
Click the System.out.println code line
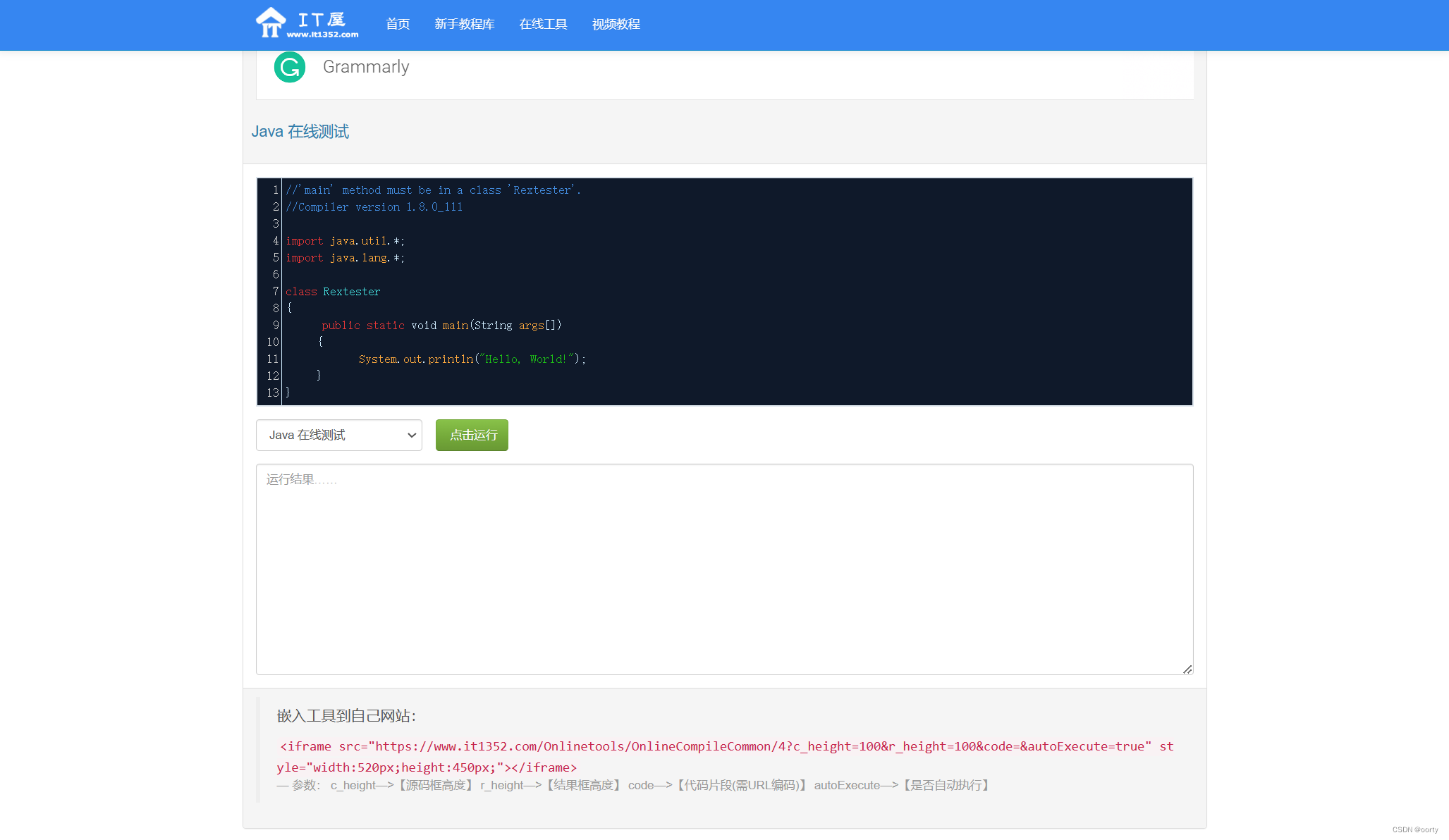(x=472, y=359)
